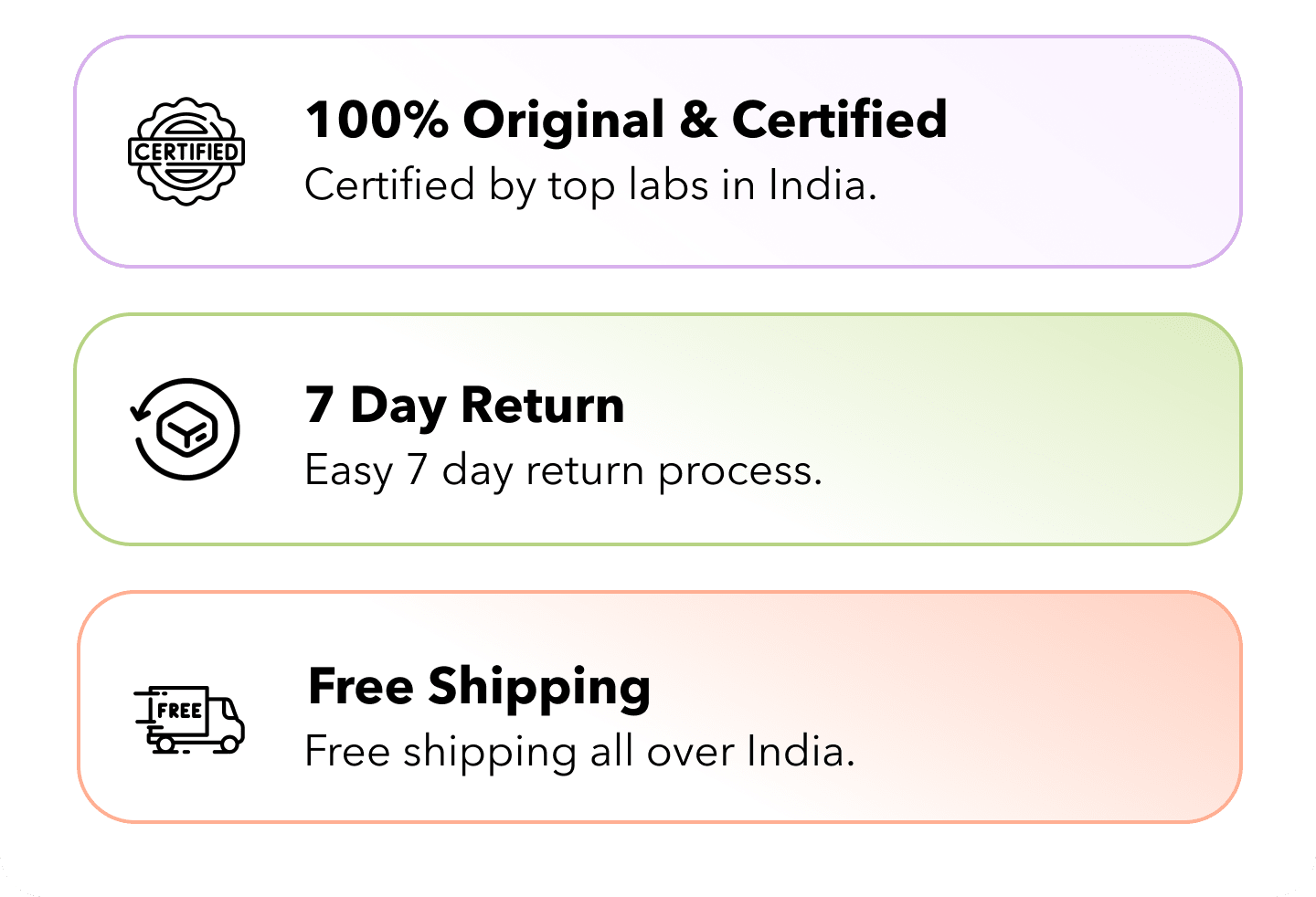
Task: Select the 7 Day Return heading
Action: pyautogui.click(x=465, y=406)
